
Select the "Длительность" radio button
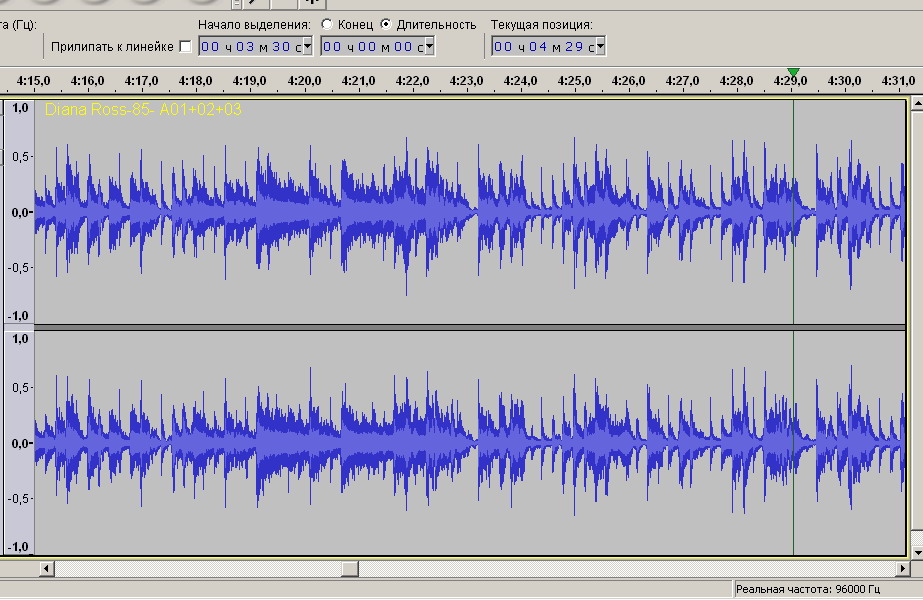pyautogui.click(x=386, y=24)
